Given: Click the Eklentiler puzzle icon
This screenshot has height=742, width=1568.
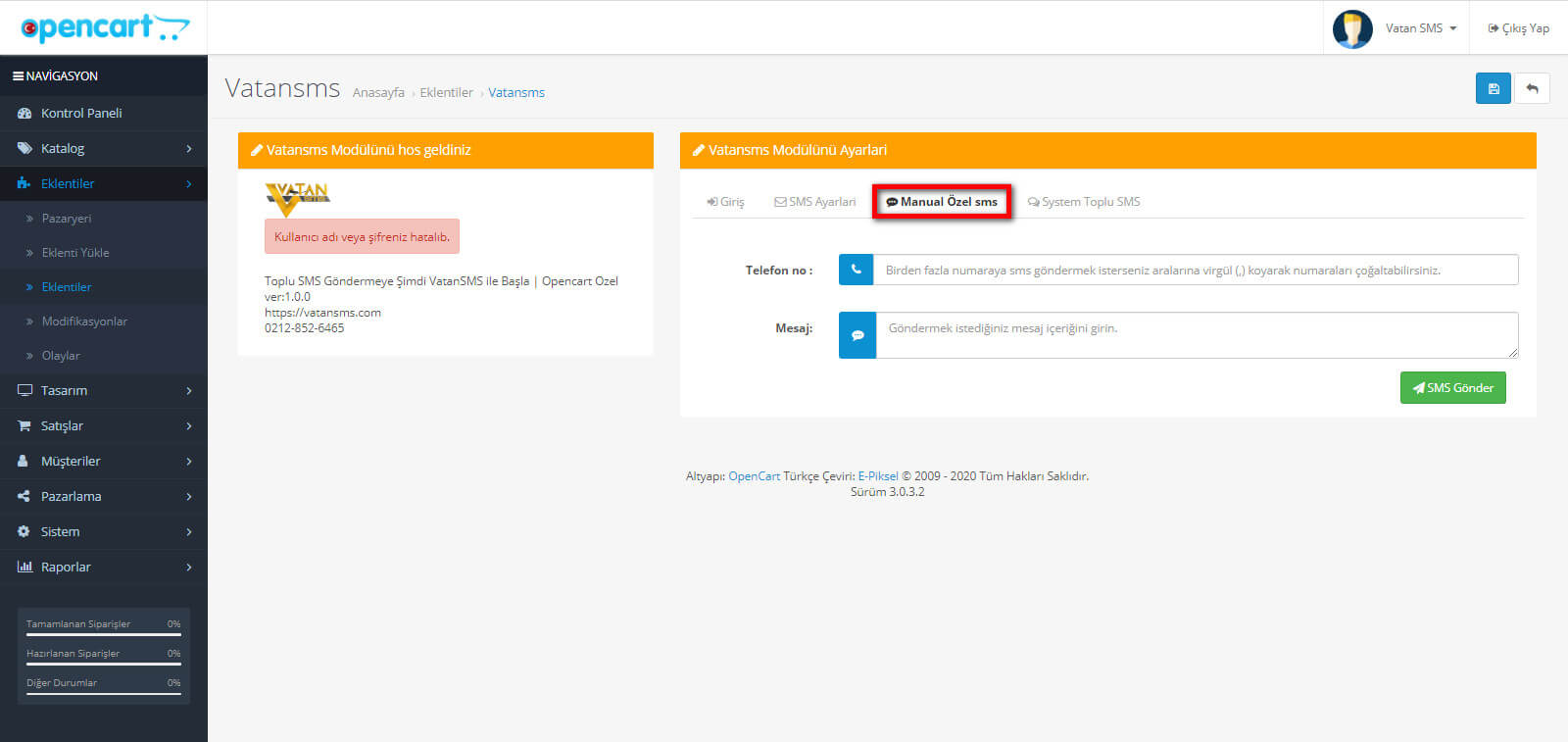Looking at the screenshot, I should click(24, 183).
